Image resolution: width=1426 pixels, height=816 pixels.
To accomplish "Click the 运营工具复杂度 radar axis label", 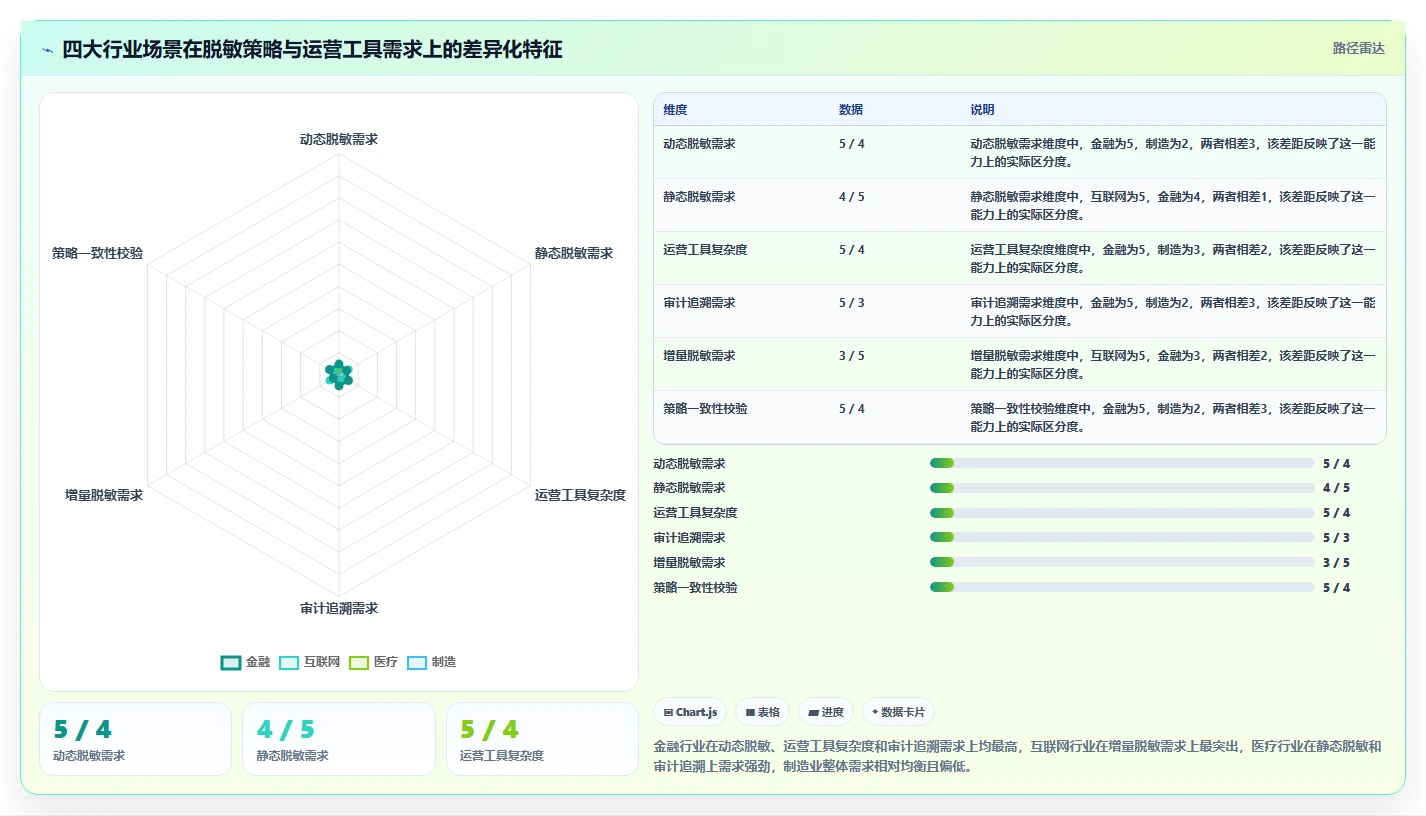I will pos(580,495).
